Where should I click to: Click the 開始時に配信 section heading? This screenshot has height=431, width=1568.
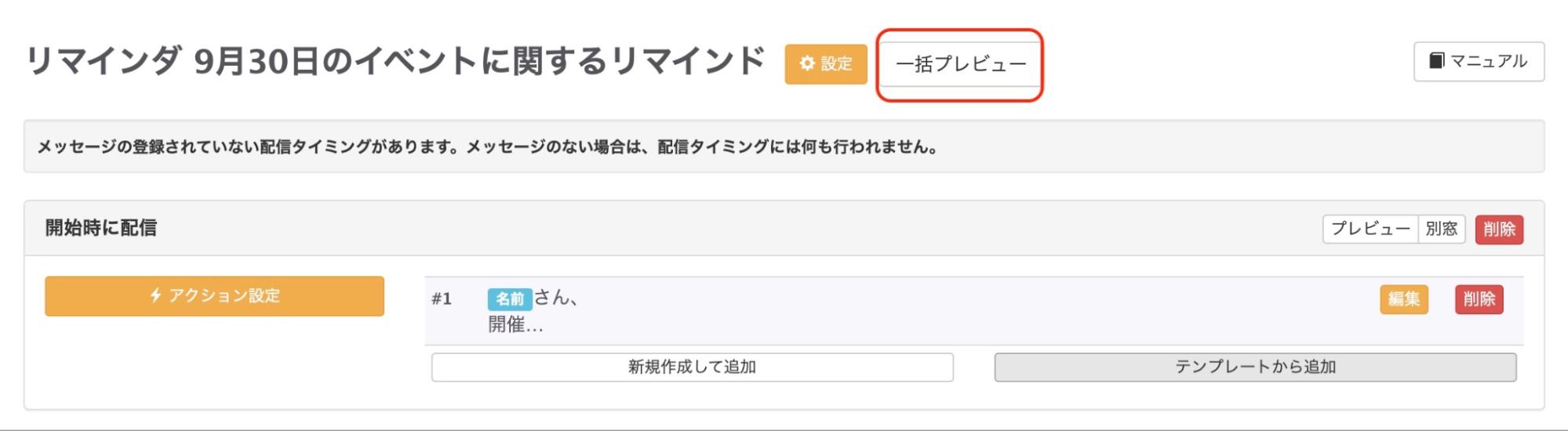pos(101,228)
